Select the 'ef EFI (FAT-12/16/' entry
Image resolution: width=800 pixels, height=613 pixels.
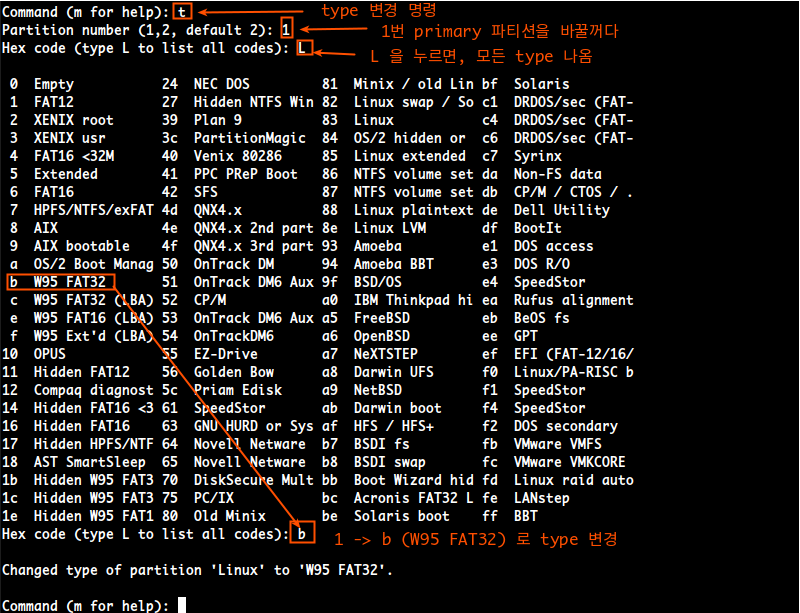coord(558,354)
